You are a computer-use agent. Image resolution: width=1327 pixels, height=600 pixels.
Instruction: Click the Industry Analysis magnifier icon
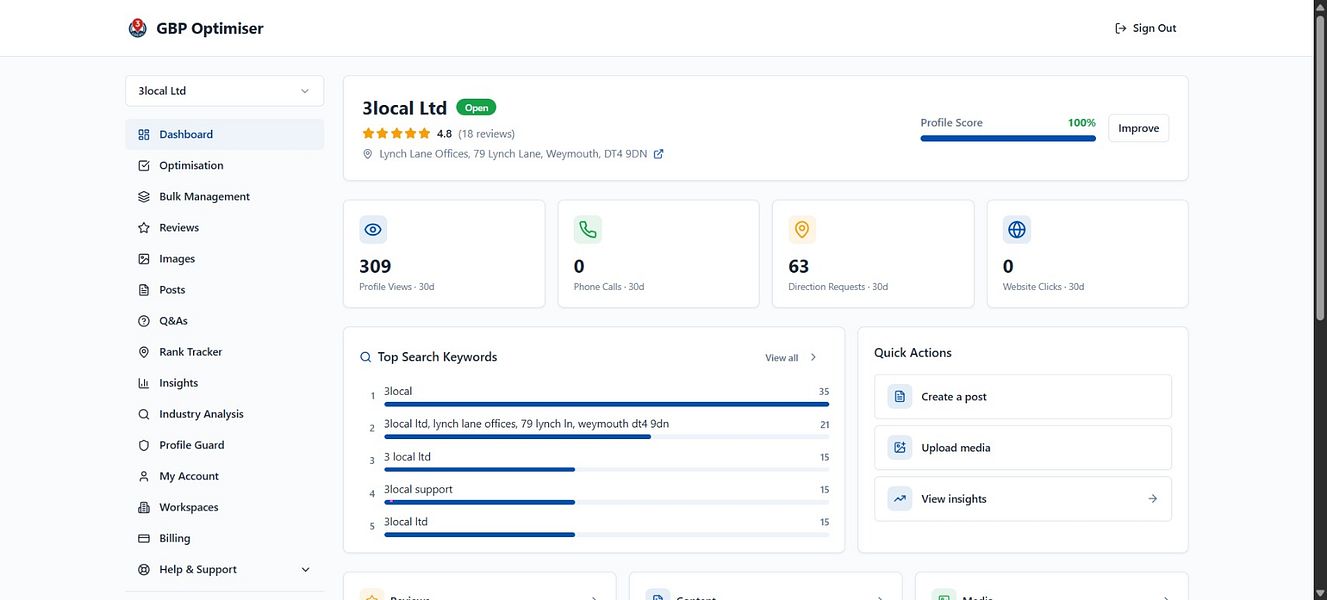click(144, 413)
